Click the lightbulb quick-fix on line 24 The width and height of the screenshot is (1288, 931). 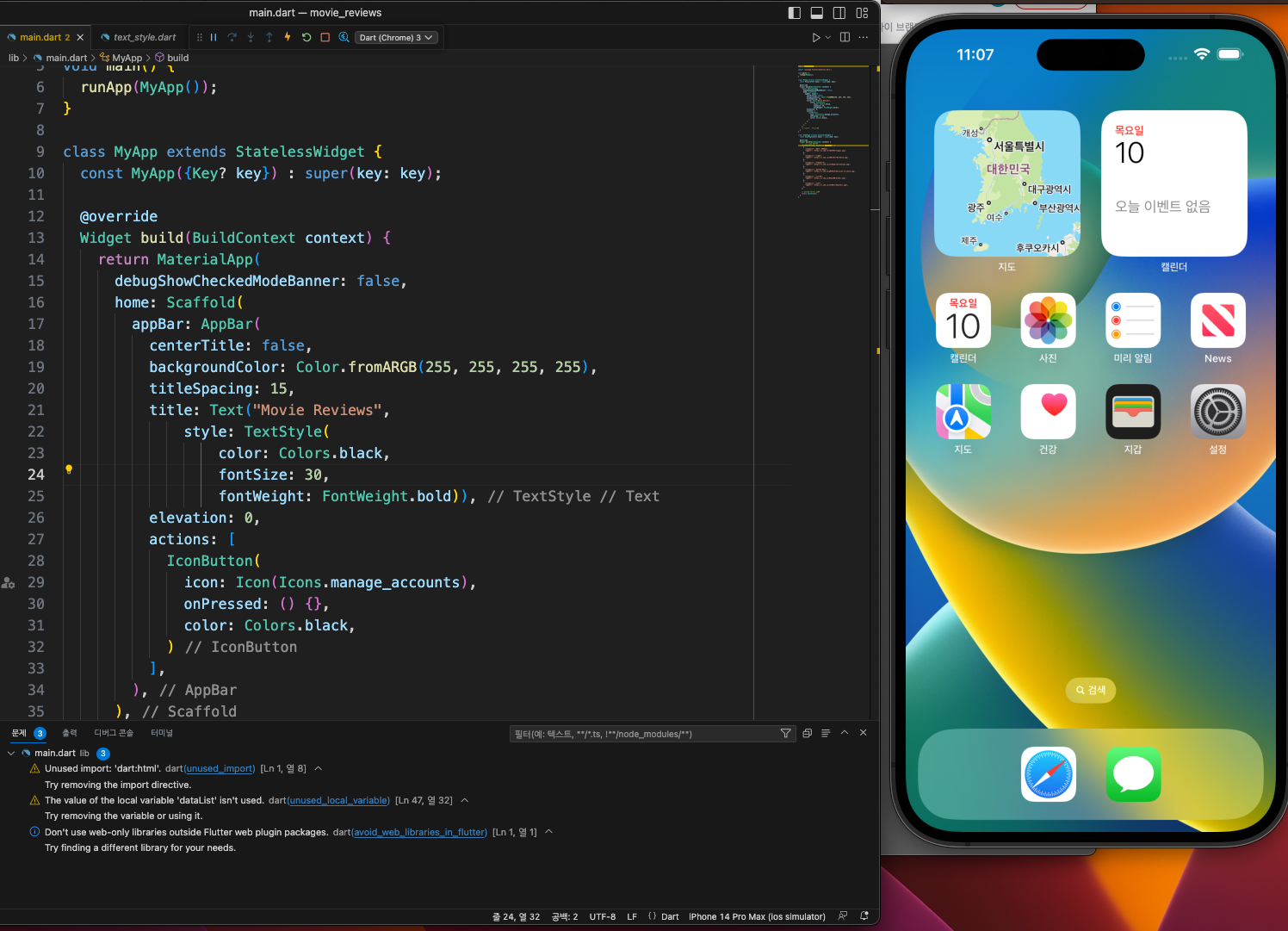point(69,469)
